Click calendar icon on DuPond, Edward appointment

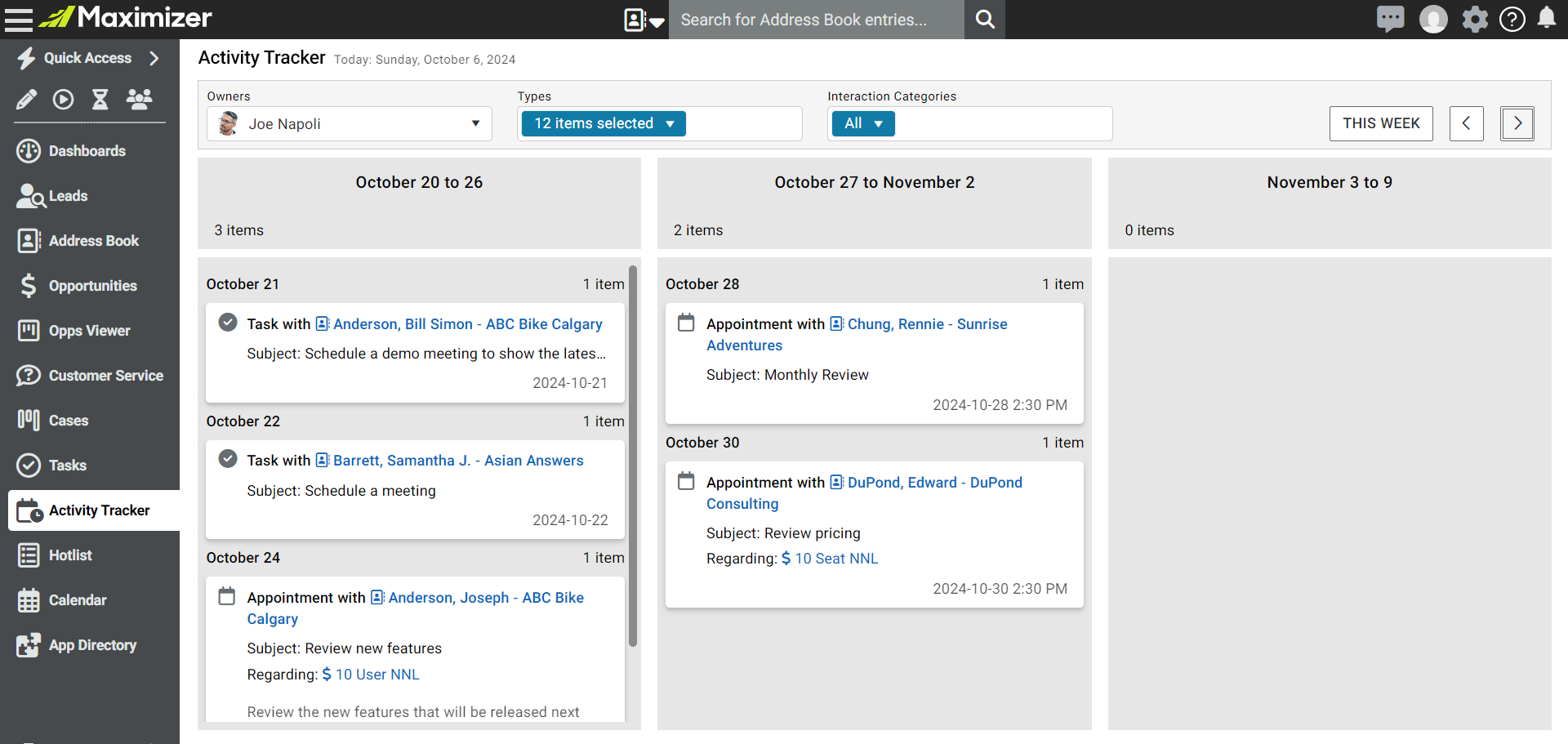pos(687,481)
